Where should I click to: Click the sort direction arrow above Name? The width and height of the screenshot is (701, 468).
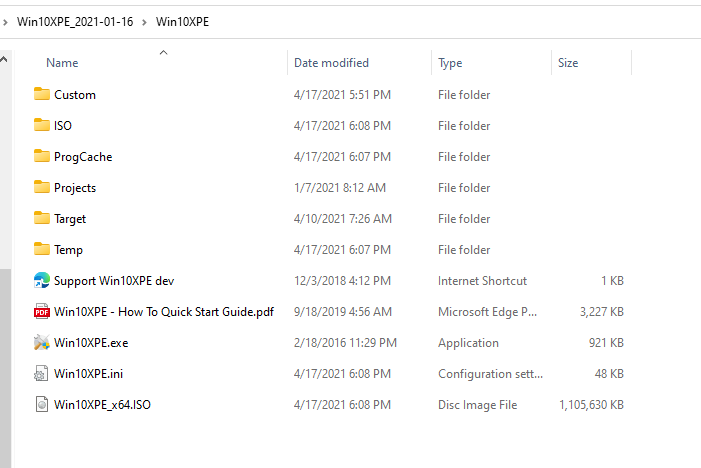point(164,53)
